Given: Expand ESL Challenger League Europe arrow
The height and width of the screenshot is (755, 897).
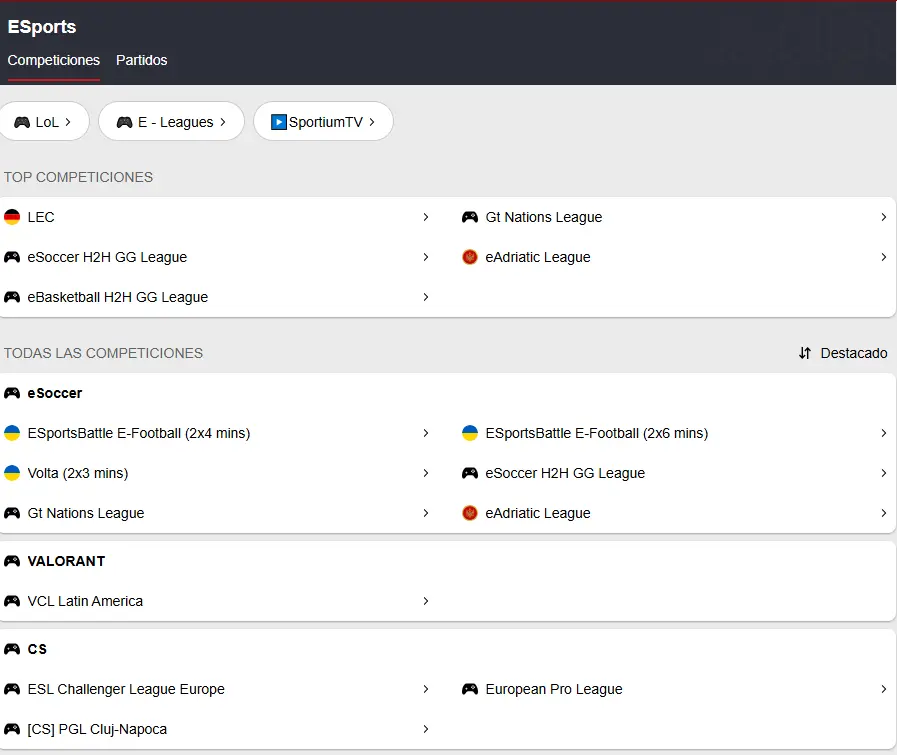Looking at the screenshot, I should [x=425, y=689].
